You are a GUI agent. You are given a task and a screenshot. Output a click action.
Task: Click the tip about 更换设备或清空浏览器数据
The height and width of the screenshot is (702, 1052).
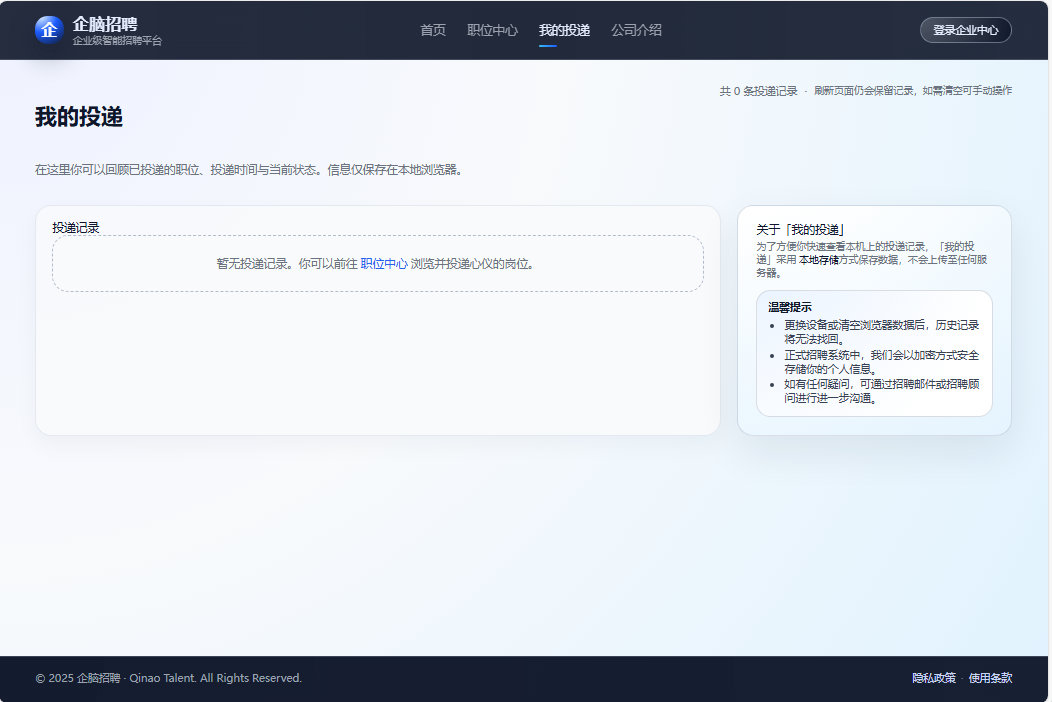point(881,332)
